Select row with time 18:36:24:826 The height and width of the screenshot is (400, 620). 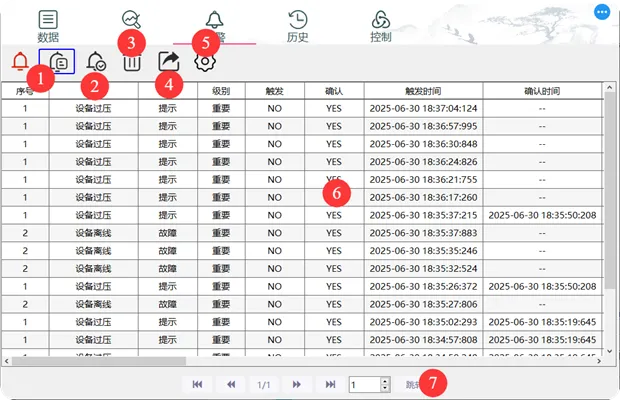click(302, 162)
